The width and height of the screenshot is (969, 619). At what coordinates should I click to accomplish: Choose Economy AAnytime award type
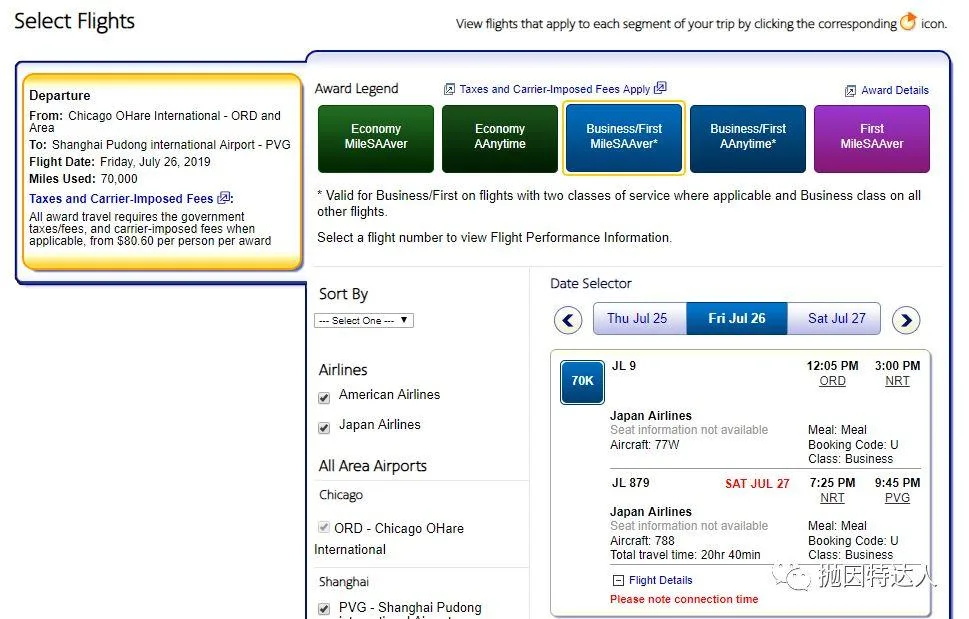point(500,138)
